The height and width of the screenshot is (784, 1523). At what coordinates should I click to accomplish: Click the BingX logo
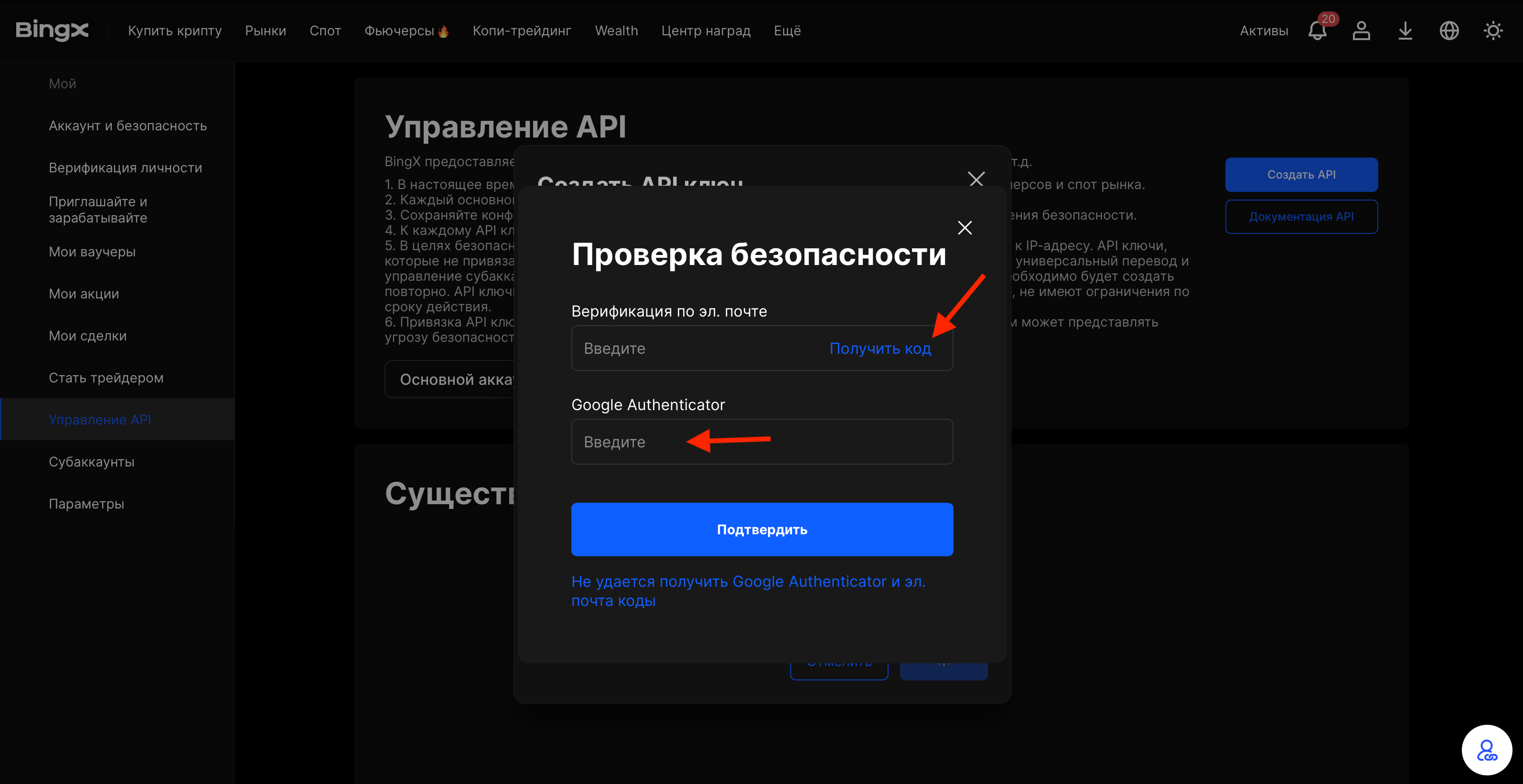point(52,30)
